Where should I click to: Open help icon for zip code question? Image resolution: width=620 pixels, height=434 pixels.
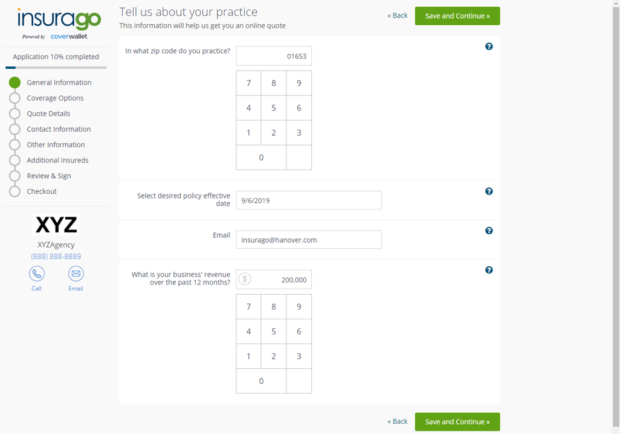tap(489, 47)
